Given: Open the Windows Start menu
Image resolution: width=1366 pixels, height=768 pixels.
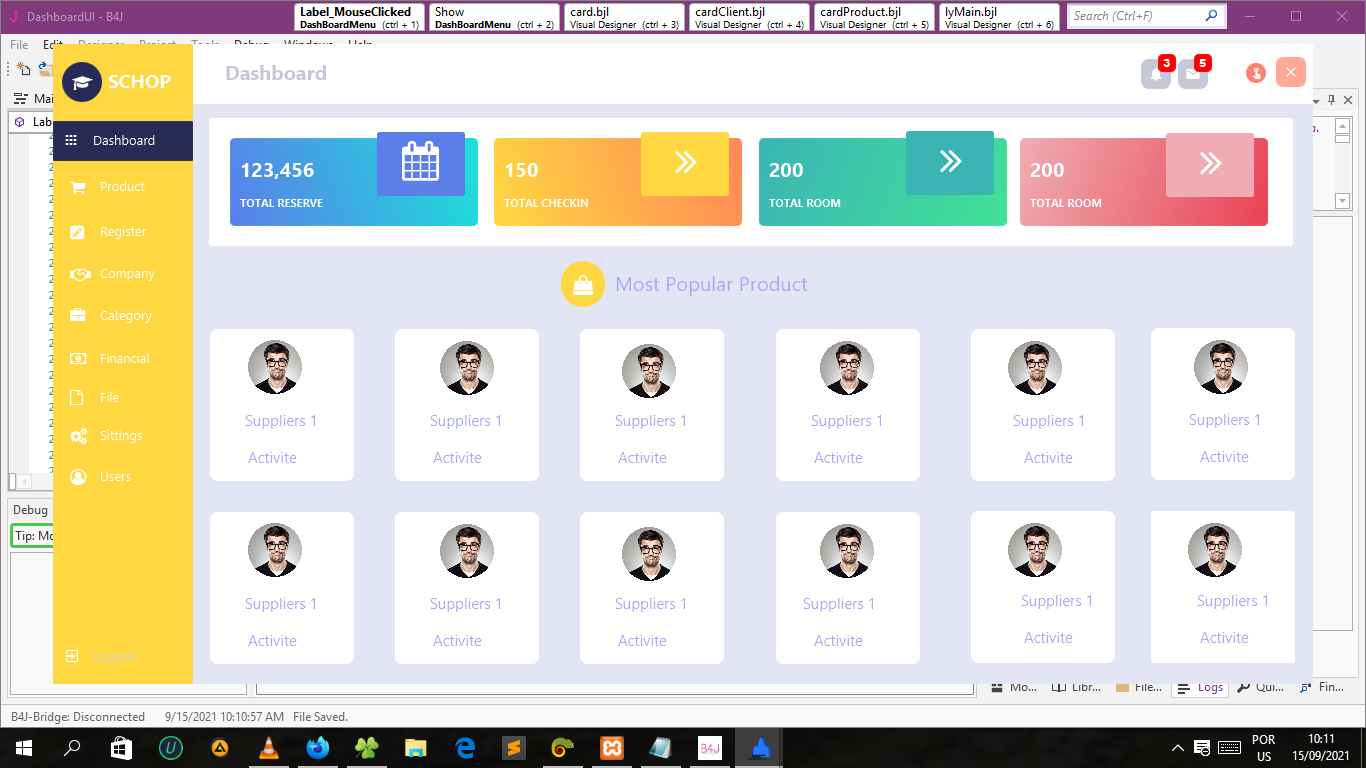Looking at the screenshot, I should (x=23, y=748).
